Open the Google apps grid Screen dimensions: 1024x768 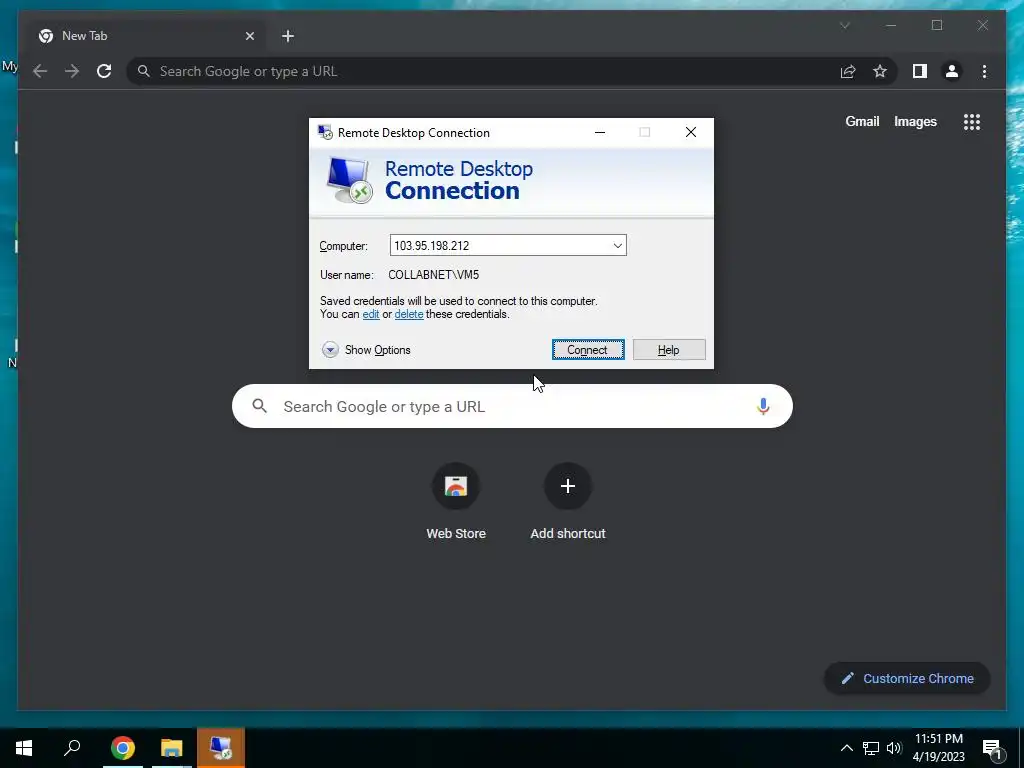coord(972,121)
